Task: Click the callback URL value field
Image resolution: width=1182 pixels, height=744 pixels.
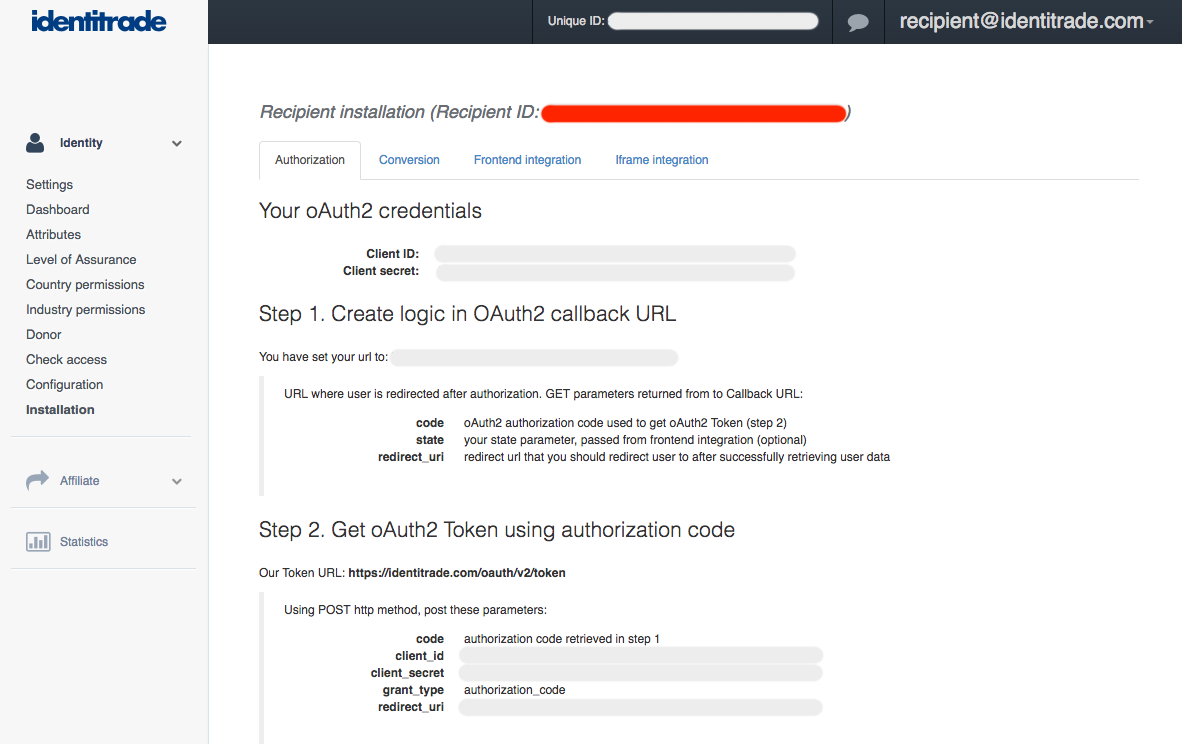Action: (534, 357)
